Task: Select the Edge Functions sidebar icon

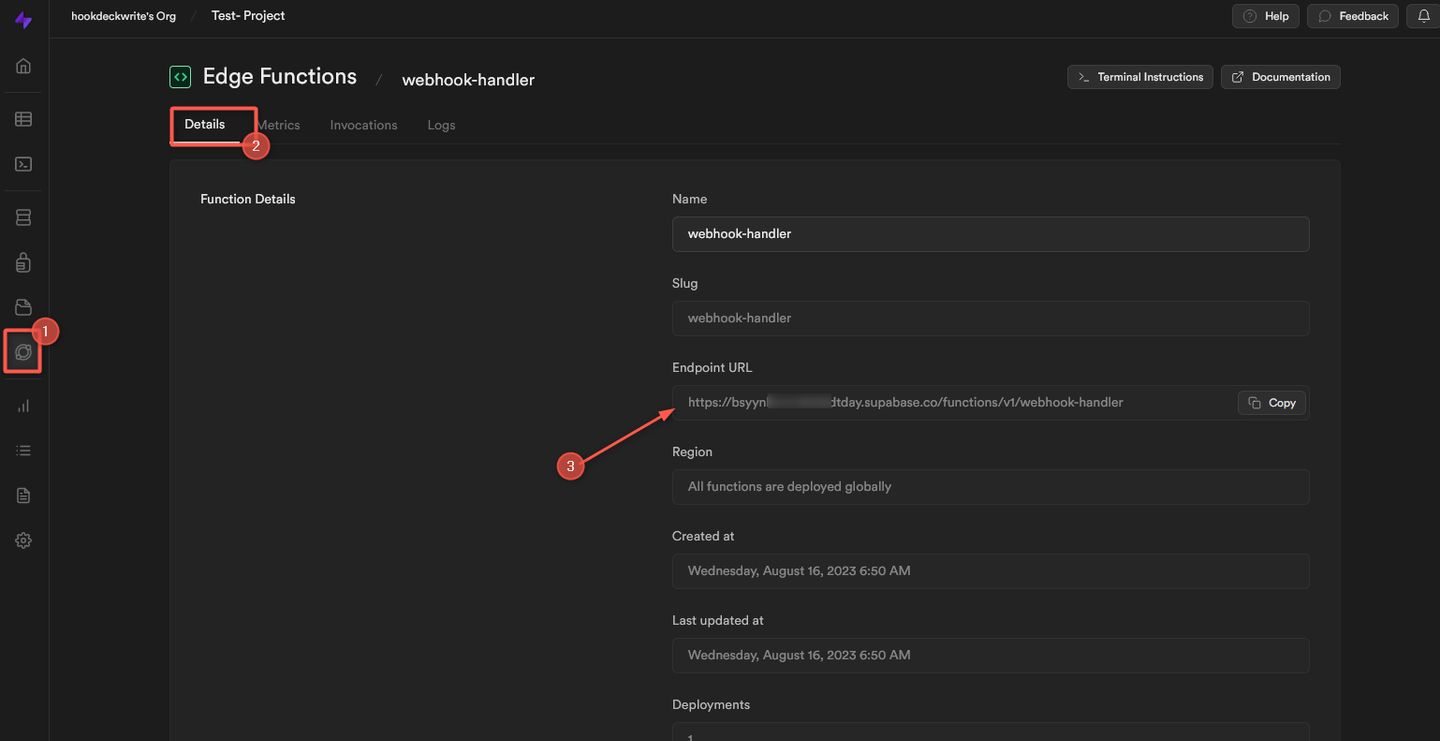Action: pyautogui.click(x=22, y=352)
